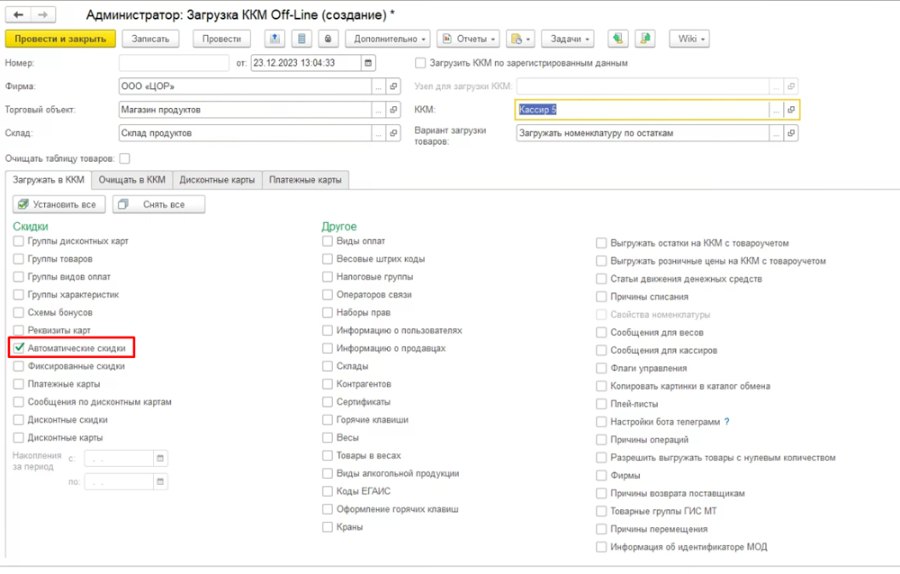Click the document list icon in the toolbar
900x574 pixels.
click(x=301, y=38)
